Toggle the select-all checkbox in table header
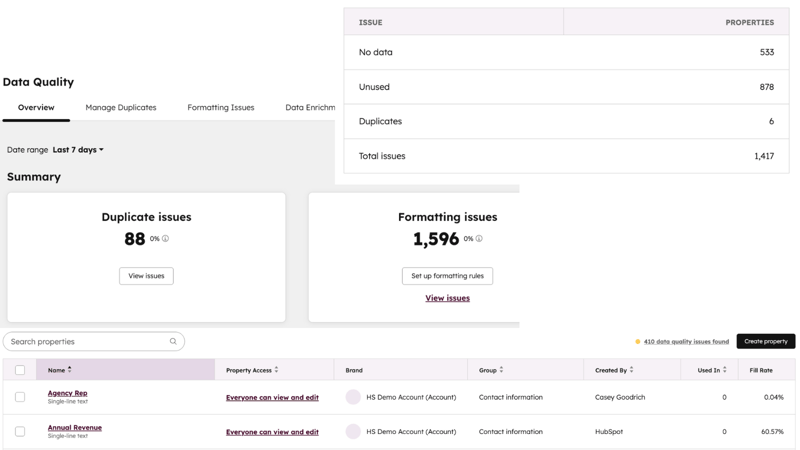Viewport: 800px width, 450px height. click(x=20, y=370)
